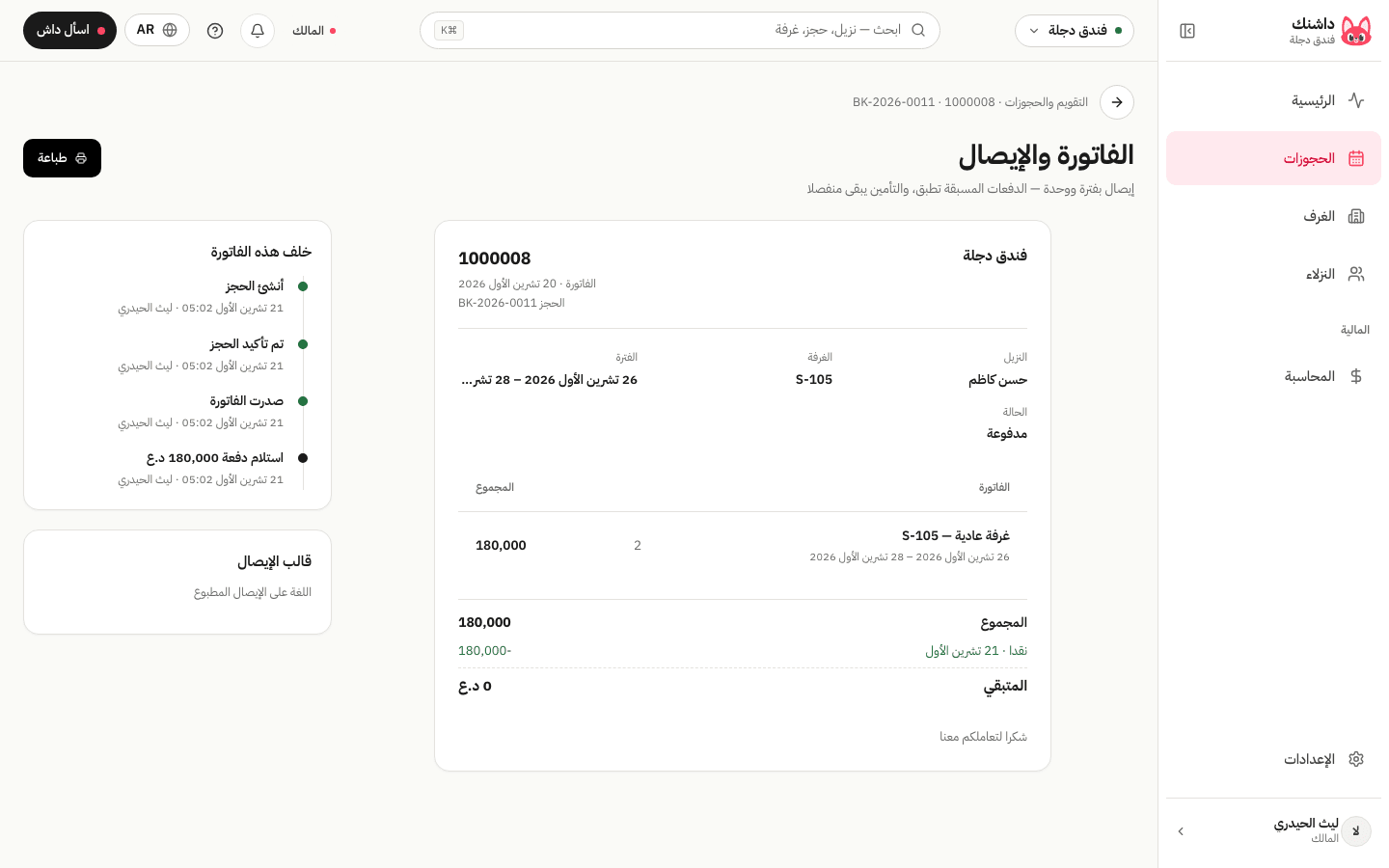This screenshot has width=1389, height=868.
Task: Expand the ليث الحيدري account chevron
Action: pyautogui.click(x=1181, y=831)
